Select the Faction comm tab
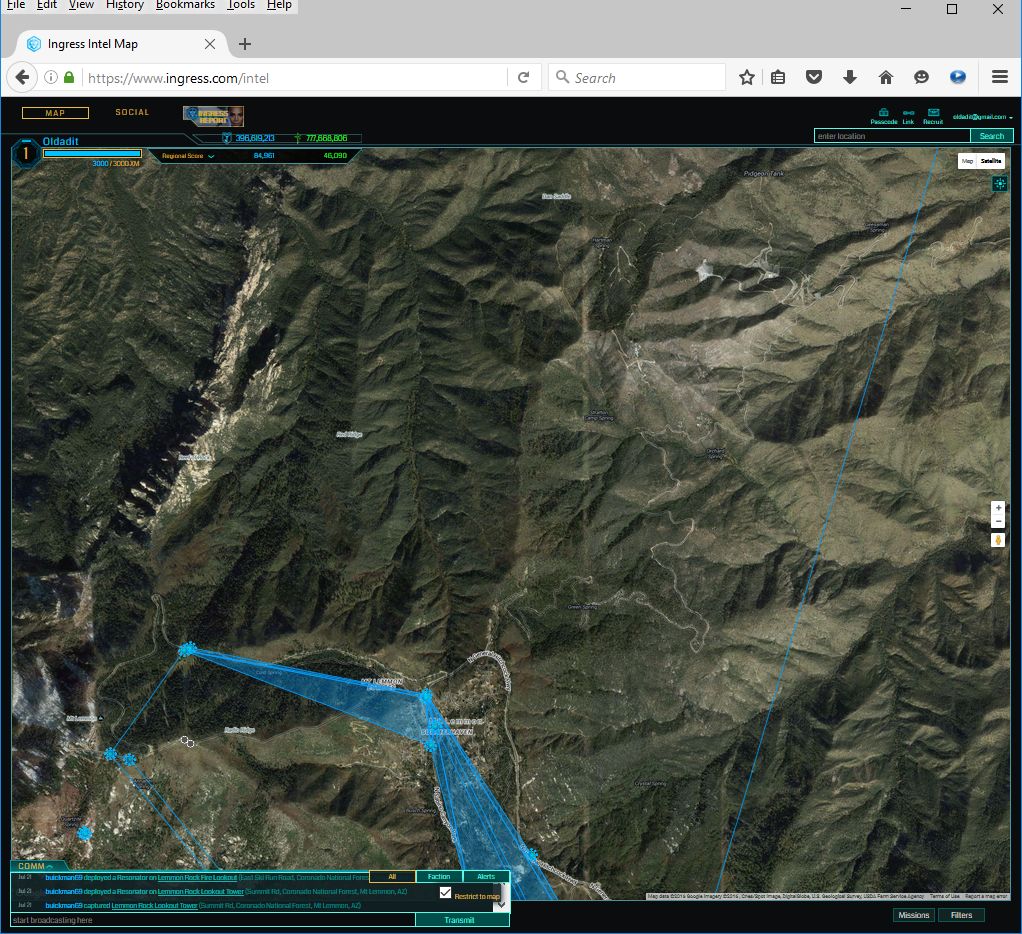Screen dimensions: 1022x934 [x=438, y=877]
